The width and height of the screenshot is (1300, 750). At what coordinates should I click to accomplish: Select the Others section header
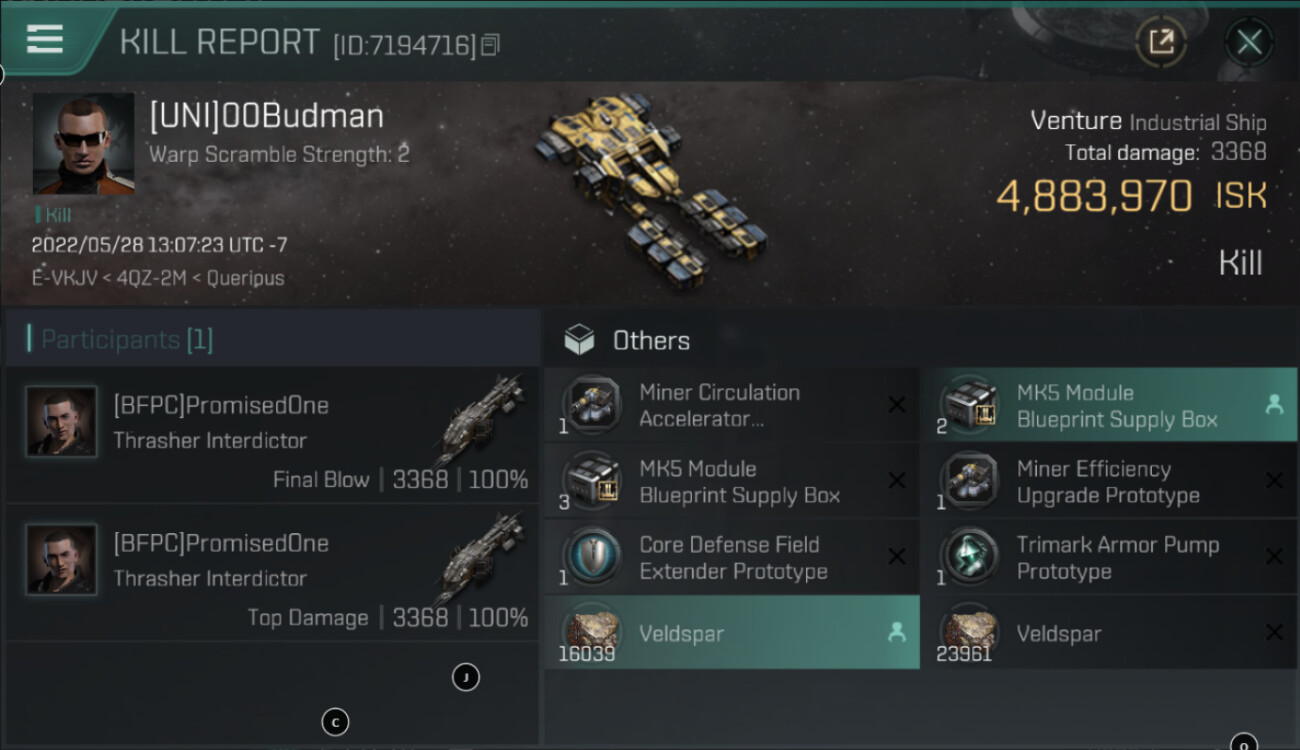(x=650, y=341)
